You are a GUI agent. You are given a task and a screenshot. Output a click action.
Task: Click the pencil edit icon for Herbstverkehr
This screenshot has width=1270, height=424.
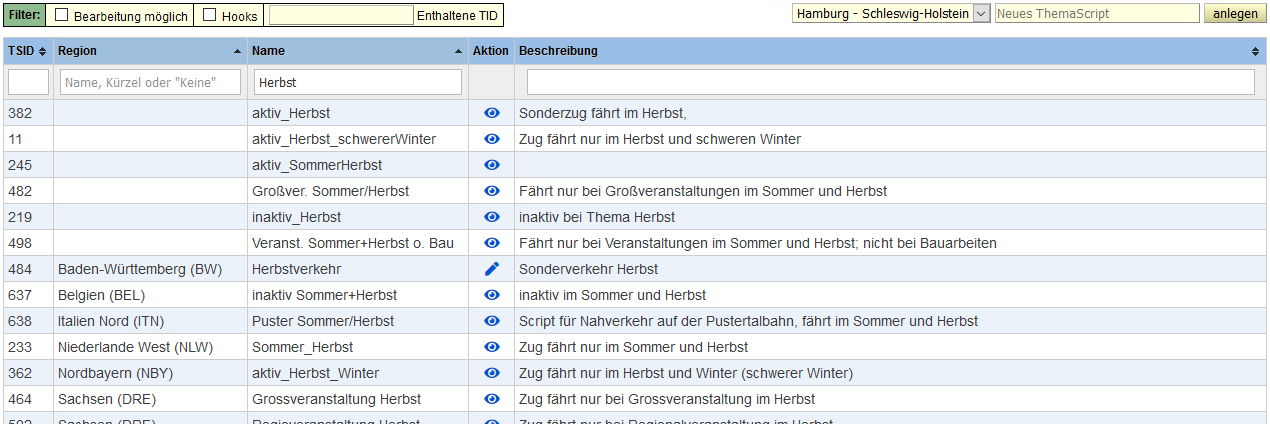(x=491, y=269)
